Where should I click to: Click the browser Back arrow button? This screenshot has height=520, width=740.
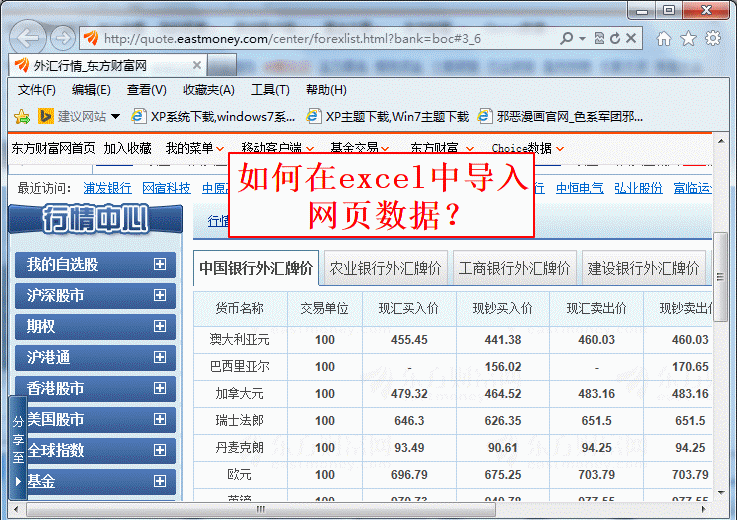(x=30, y=38)
